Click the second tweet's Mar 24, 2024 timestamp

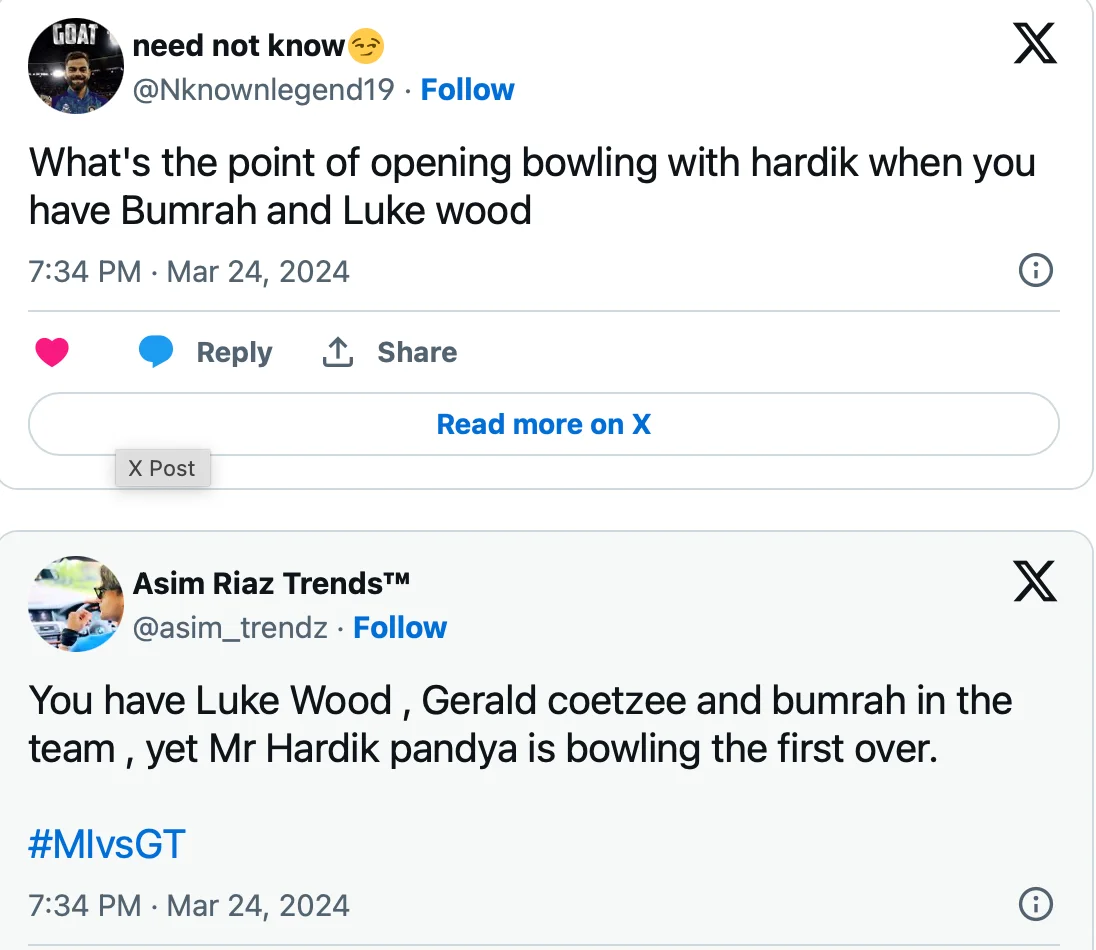(258, 906)
